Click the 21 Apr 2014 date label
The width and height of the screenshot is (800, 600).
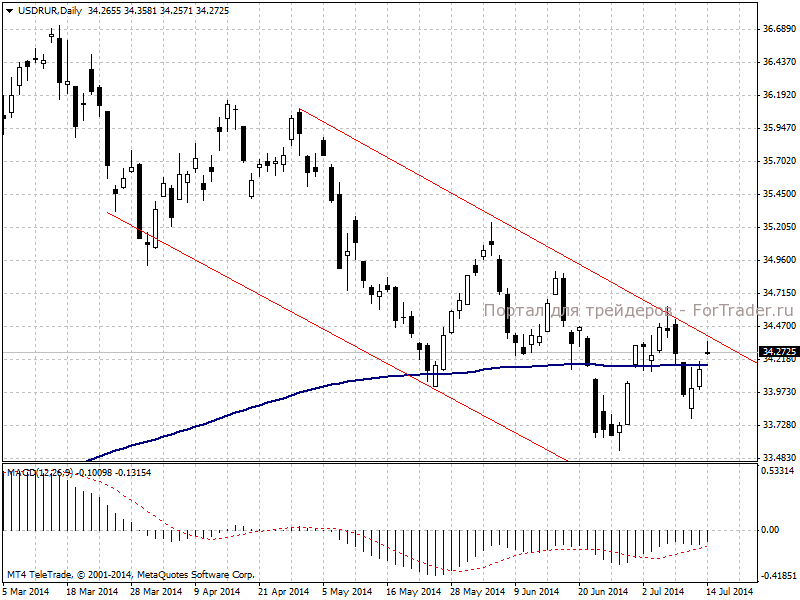(284, 592)
